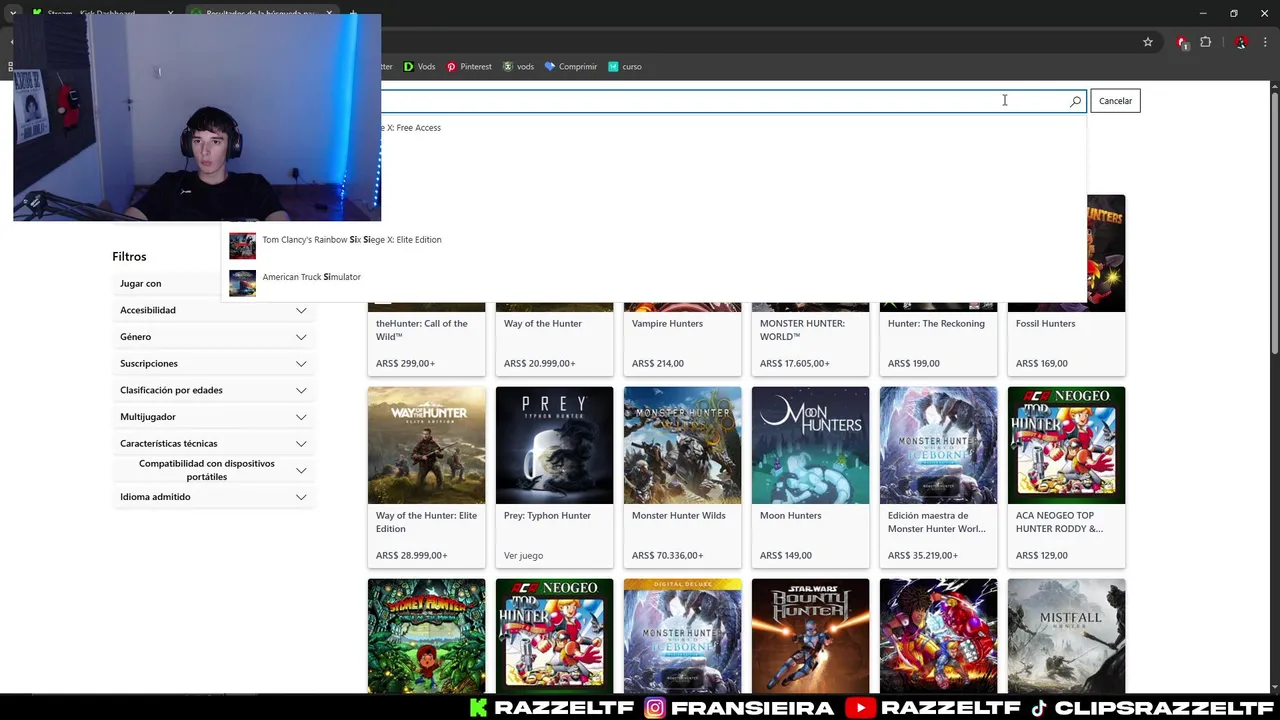Open the Vampire Hunters title
Viewport: 1280px width, 720px height.
pyautogui.click(x=667, y=323)
